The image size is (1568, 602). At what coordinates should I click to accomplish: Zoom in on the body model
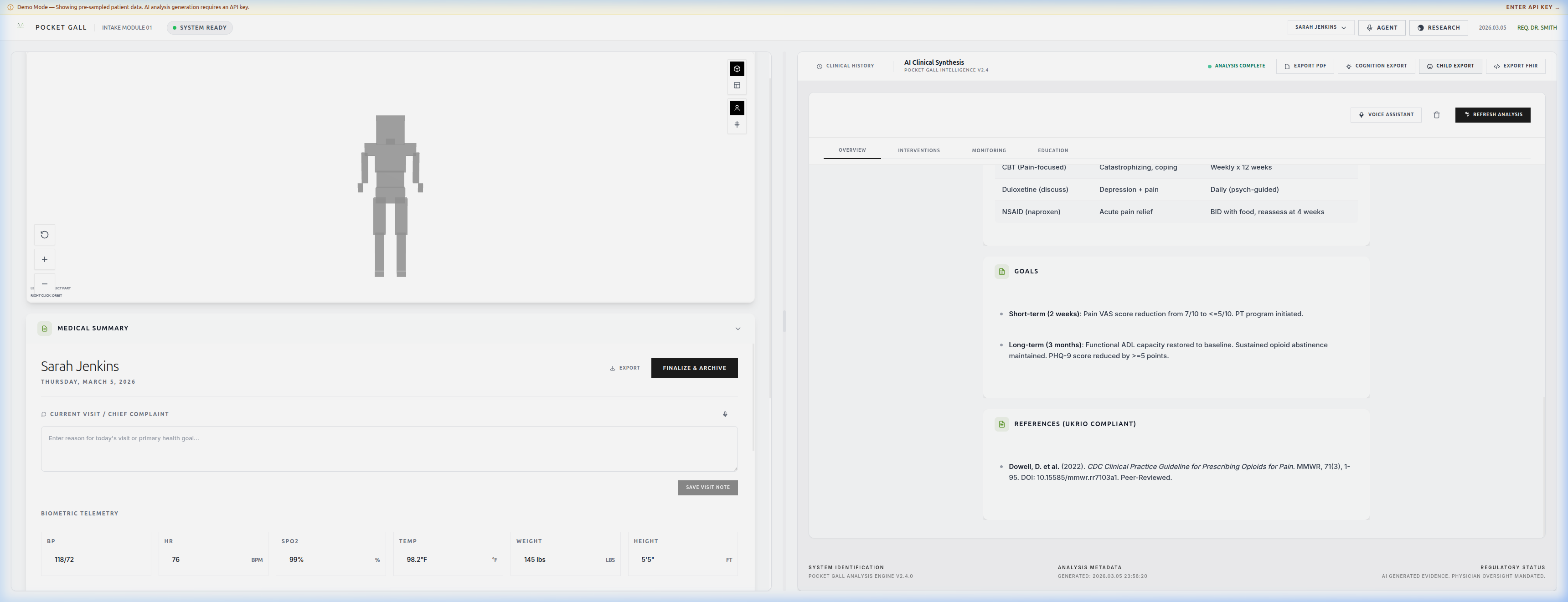(x=44, y=259)
